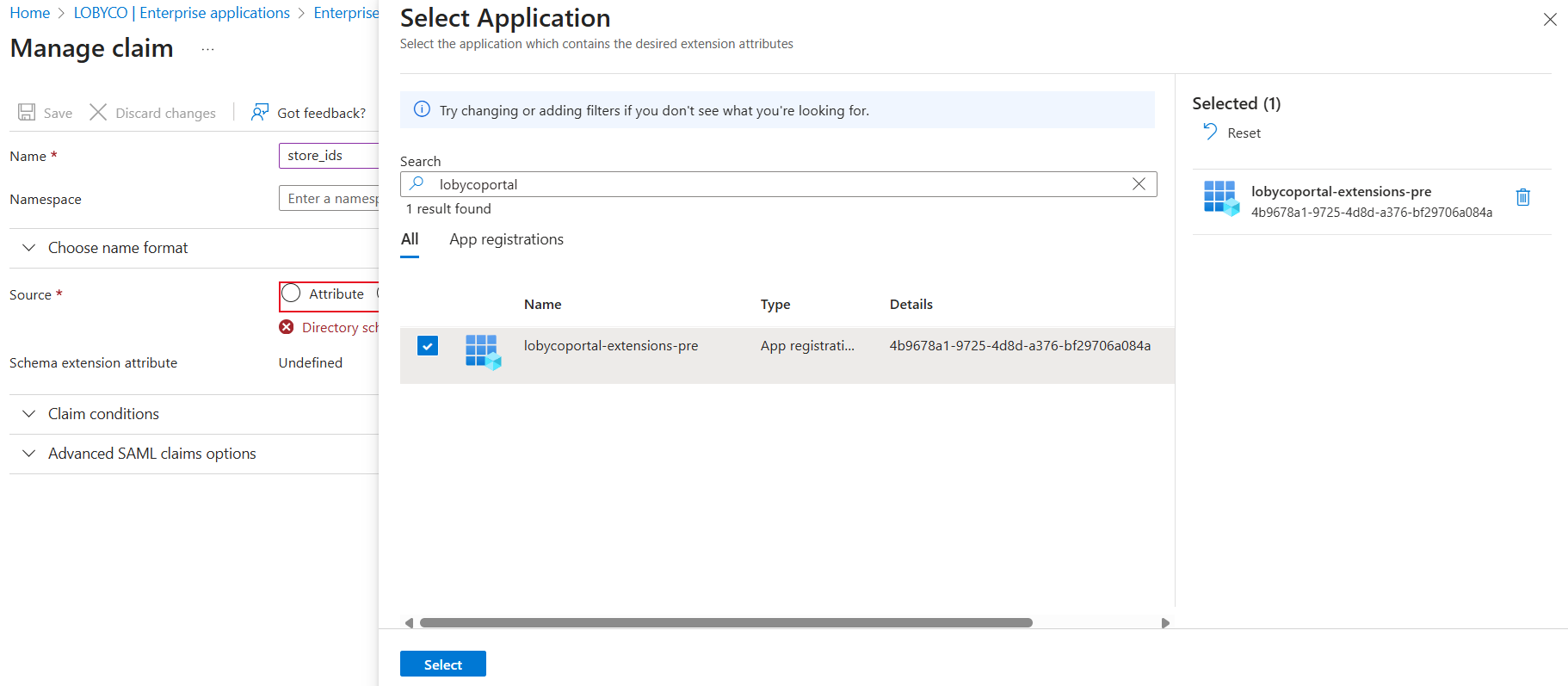This screenshot has height=686, width=1568.
Task: Click the Type column header
Action: [775, 304]
